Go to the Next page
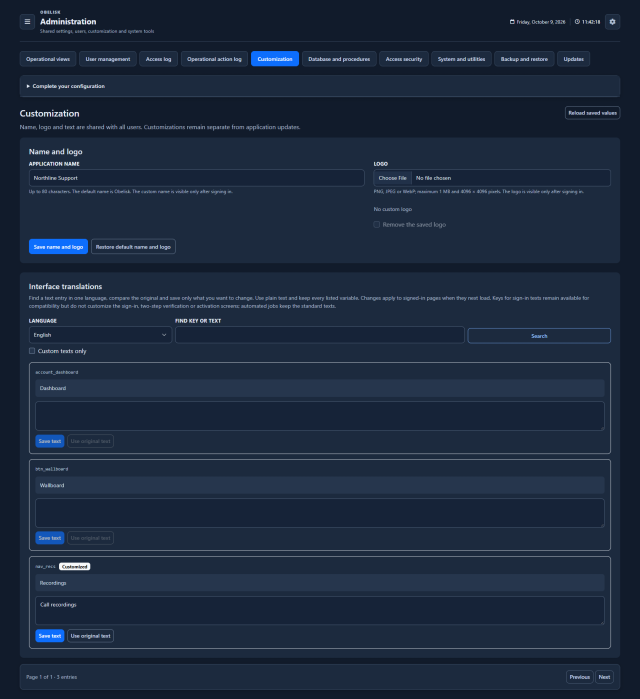This screenshot has height=699, width=640. pyautogui.click(x=604, y=677)
